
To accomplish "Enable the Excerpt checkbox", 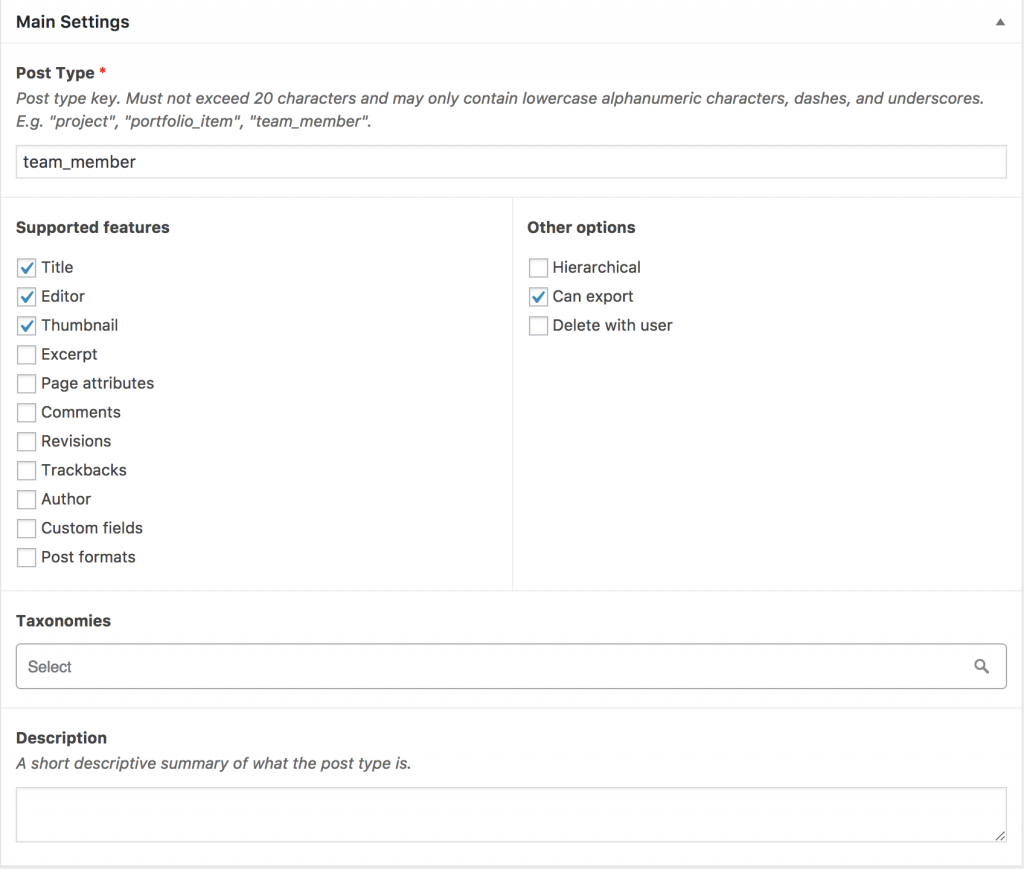I will pos(26,355).
